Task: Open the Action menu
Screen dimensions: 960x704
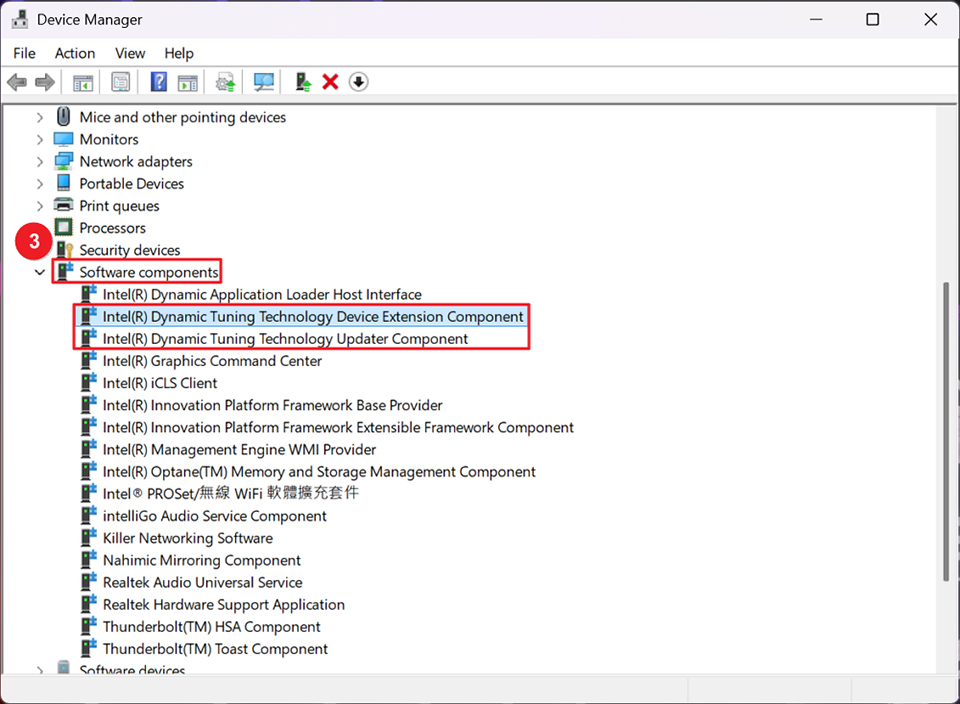Action: tap(75, 53)
